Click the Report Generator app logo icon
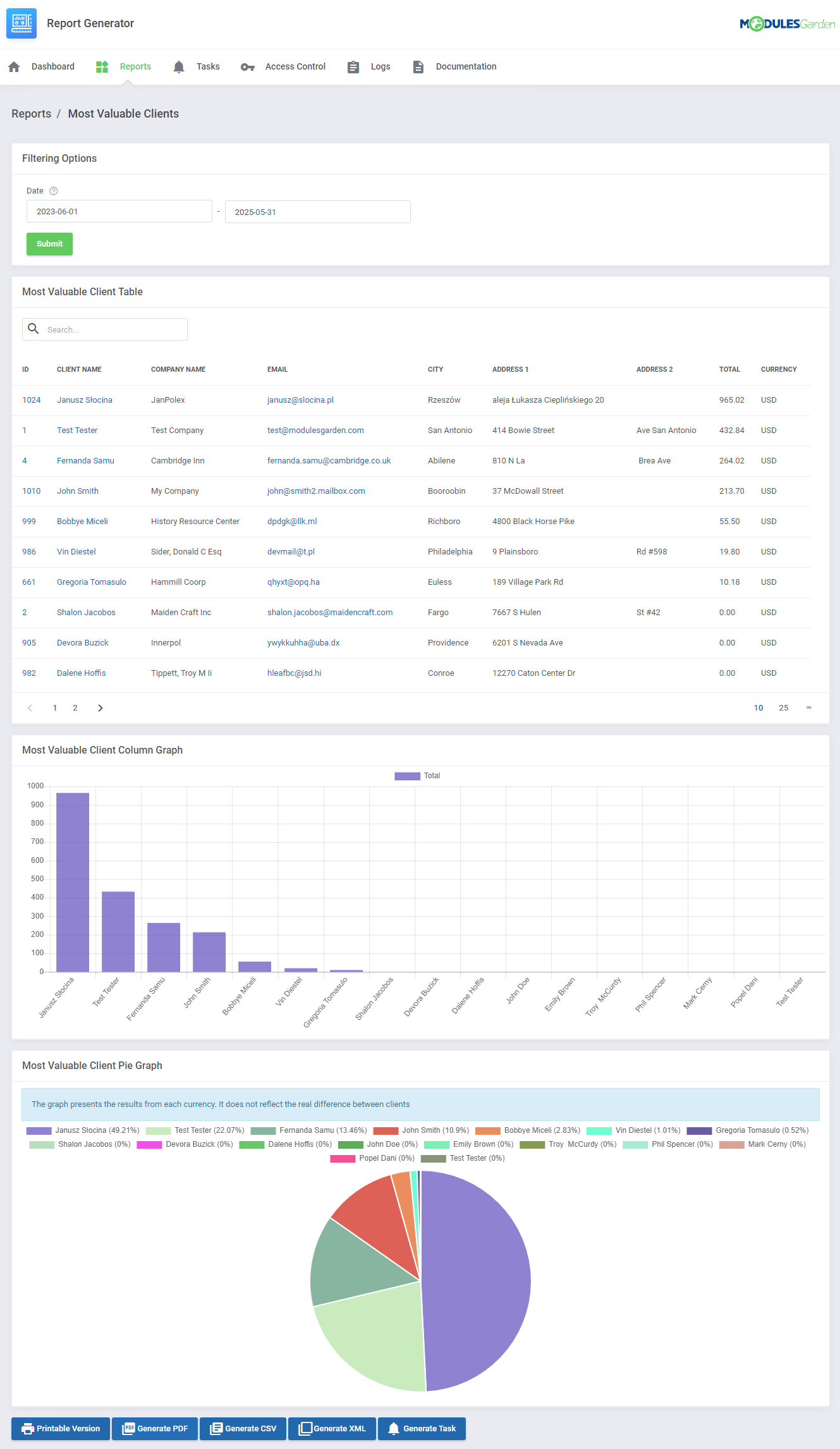This screenshot has width=840, height=1449. click(x=21, y=23)
